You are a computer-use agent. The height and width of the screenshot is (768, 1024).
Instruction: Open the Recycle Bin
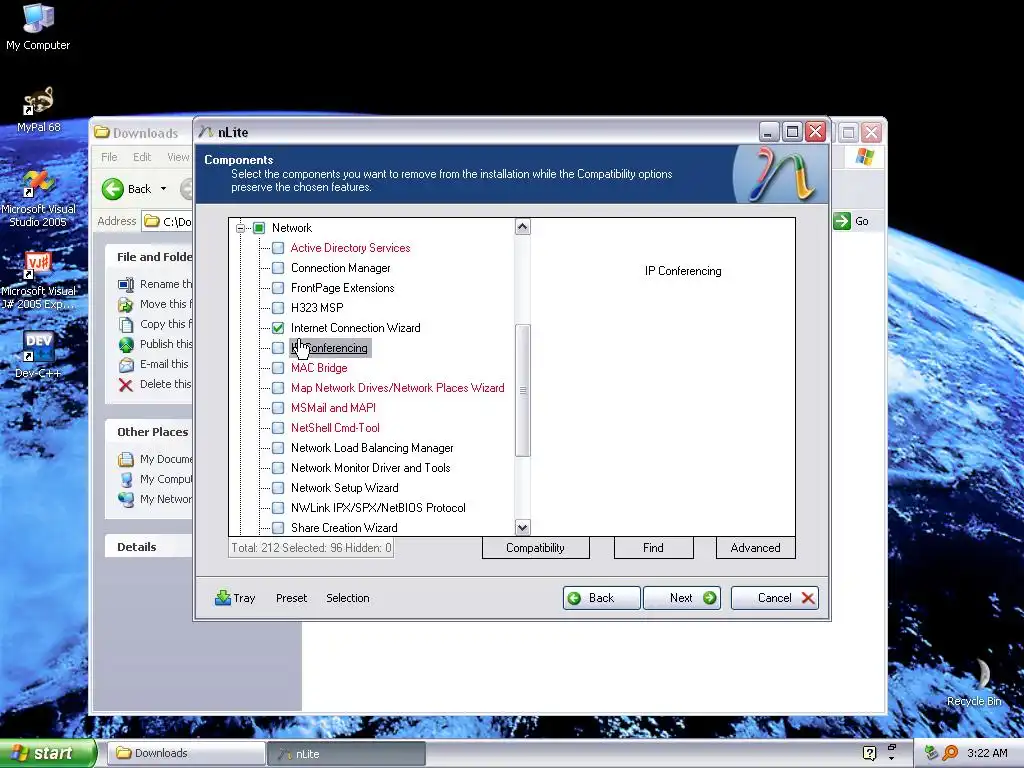coord(974,682)
